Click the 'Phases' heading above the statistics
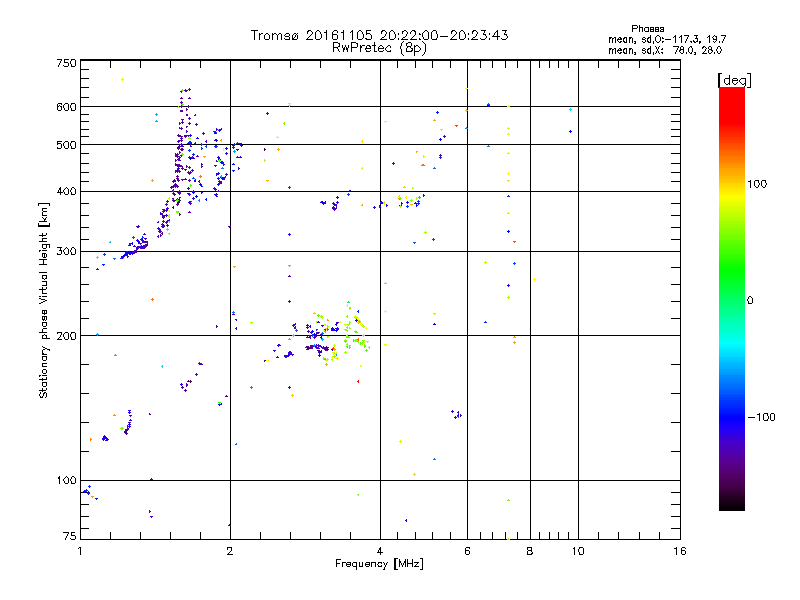 647,29
